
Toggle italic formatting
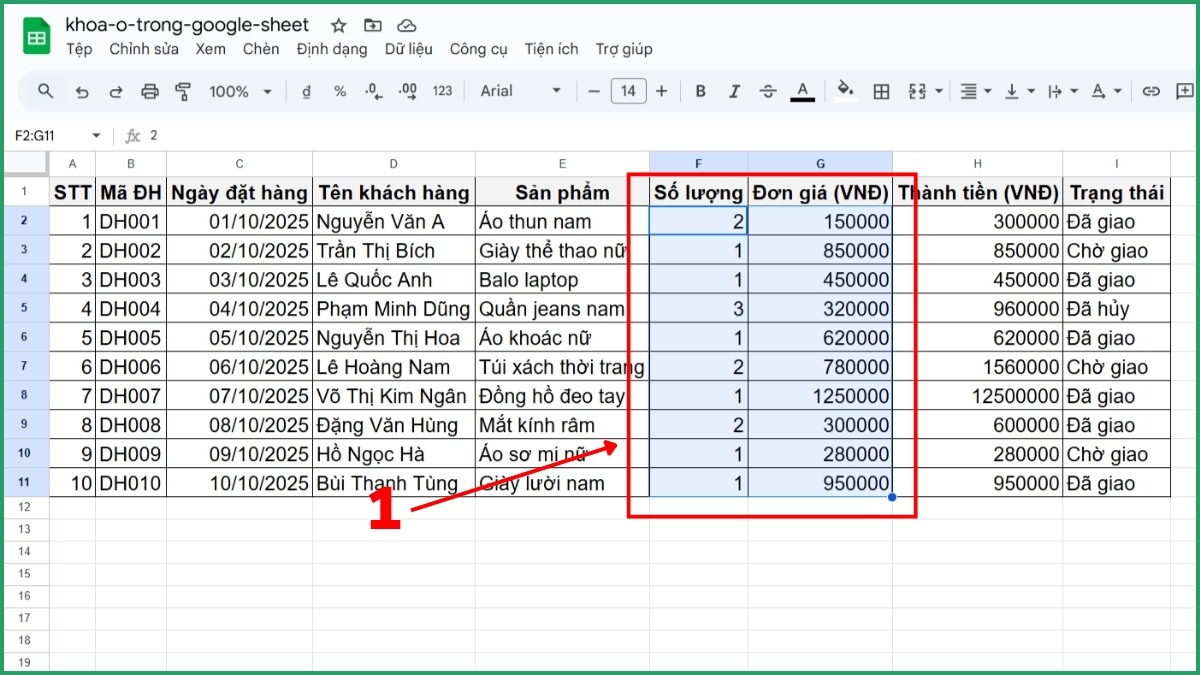pyautogui.click(x=735, y=91)
